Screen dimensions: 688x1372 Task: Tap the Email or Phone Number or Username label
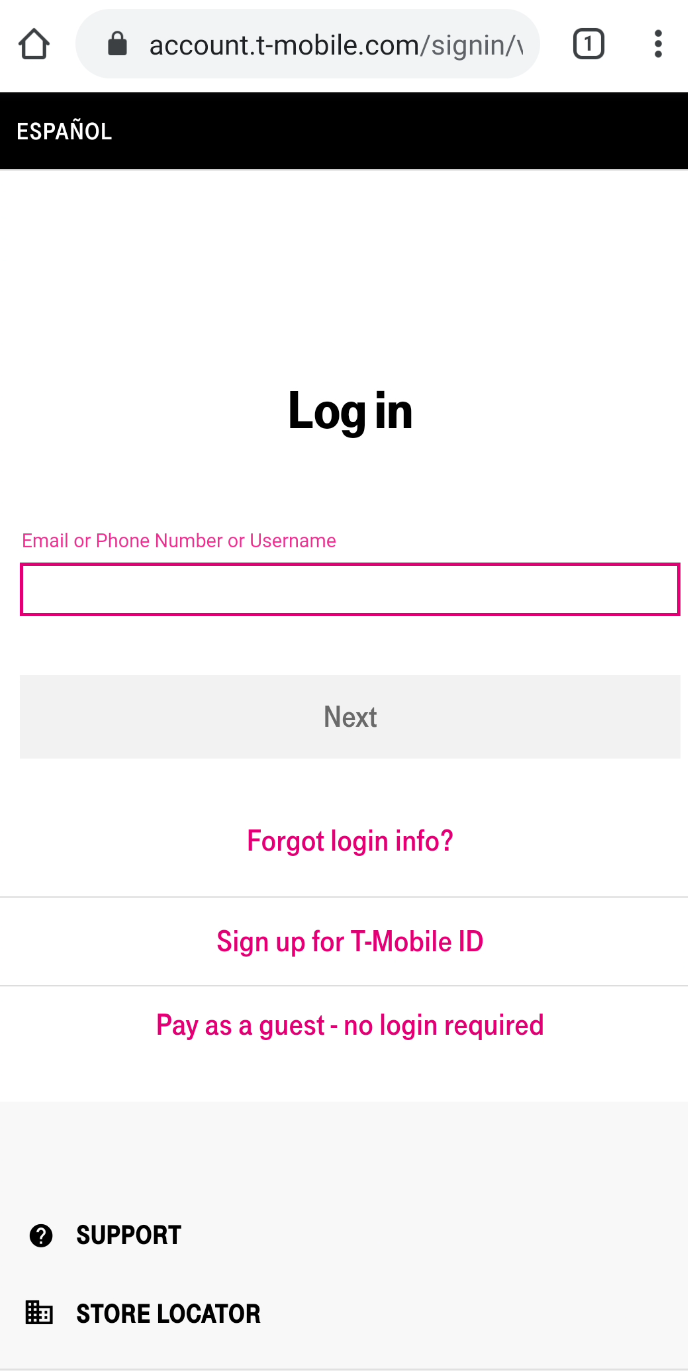(179, 540)
